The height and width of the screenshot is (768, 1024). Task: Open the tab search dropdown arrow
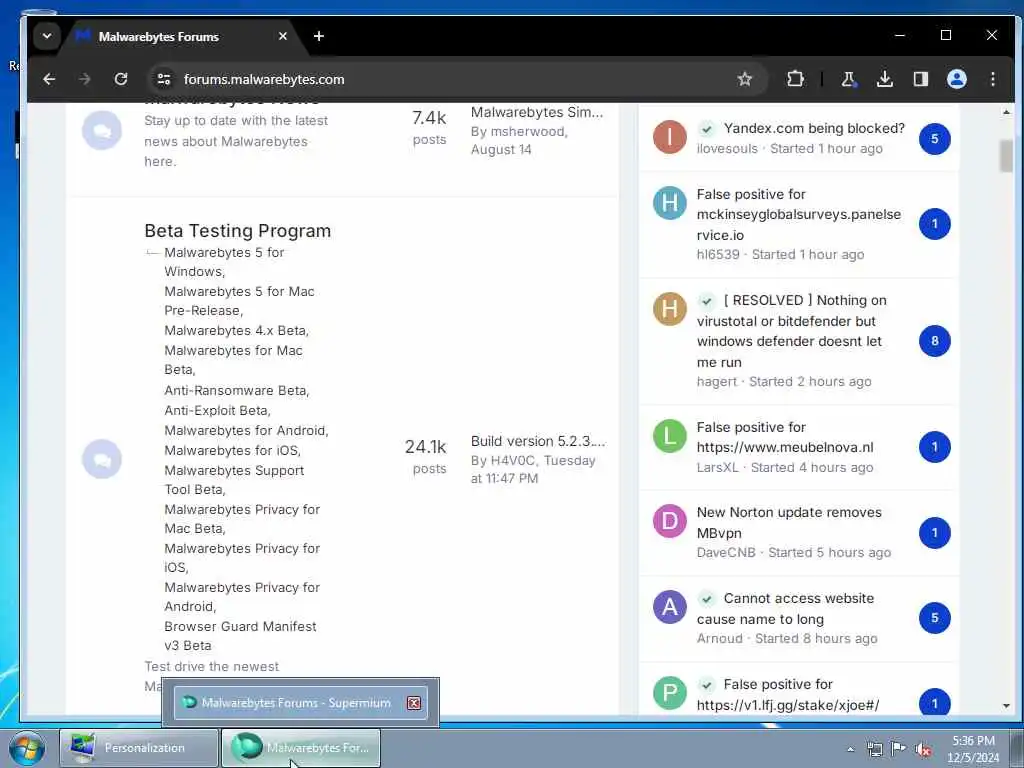46,37
